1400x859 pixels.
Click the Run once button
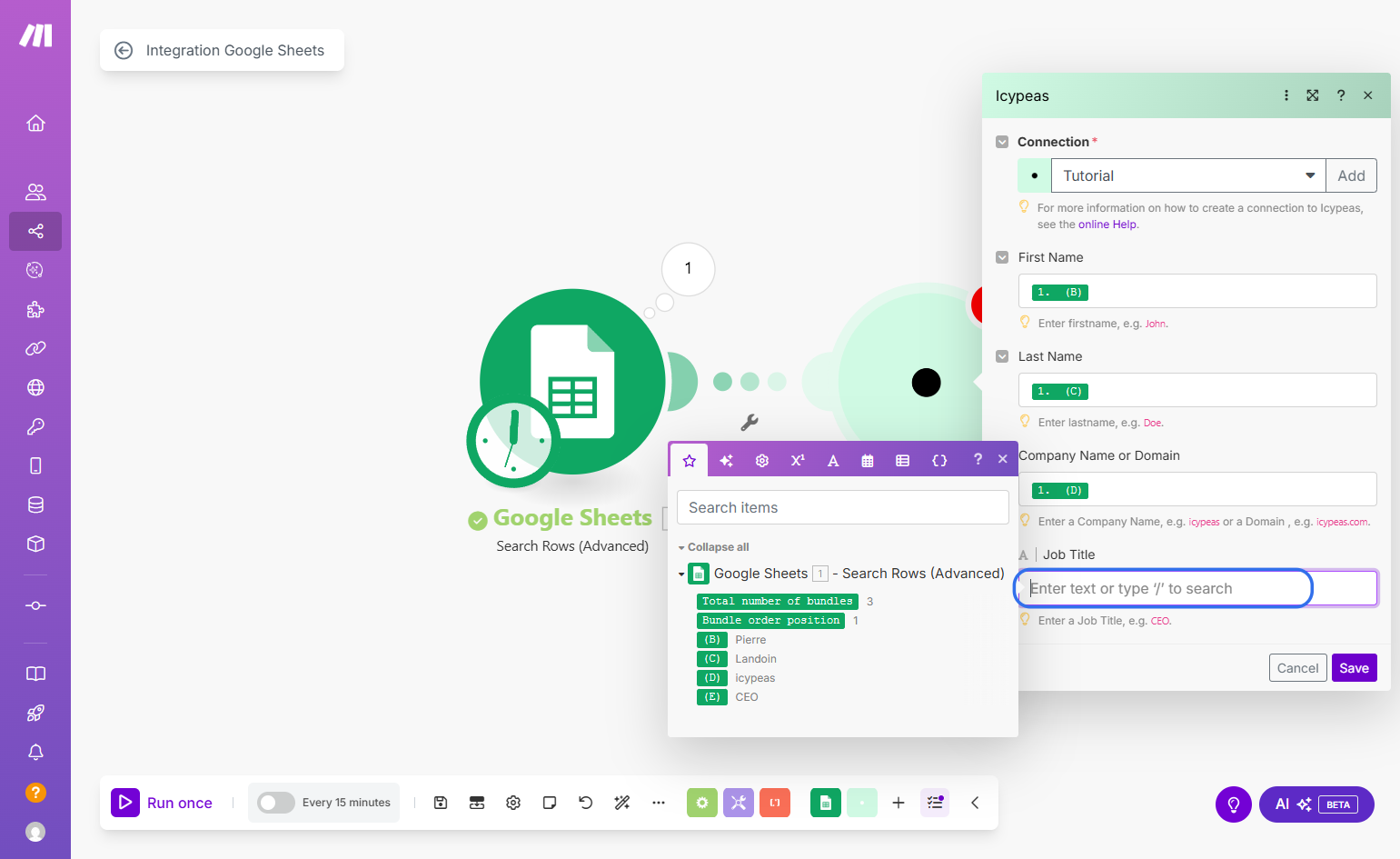pos(163,803)
